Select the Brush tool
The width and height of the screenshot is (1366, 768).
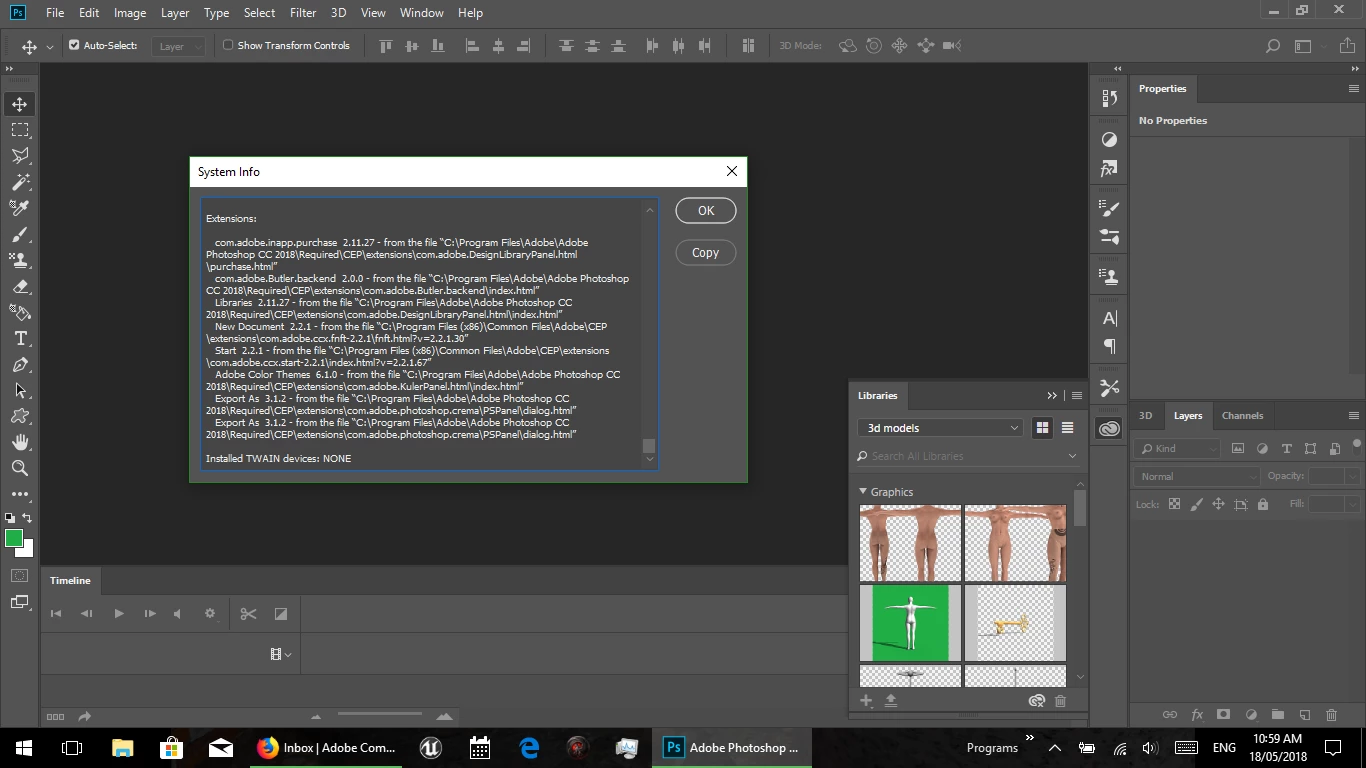(x=20, y=234)
